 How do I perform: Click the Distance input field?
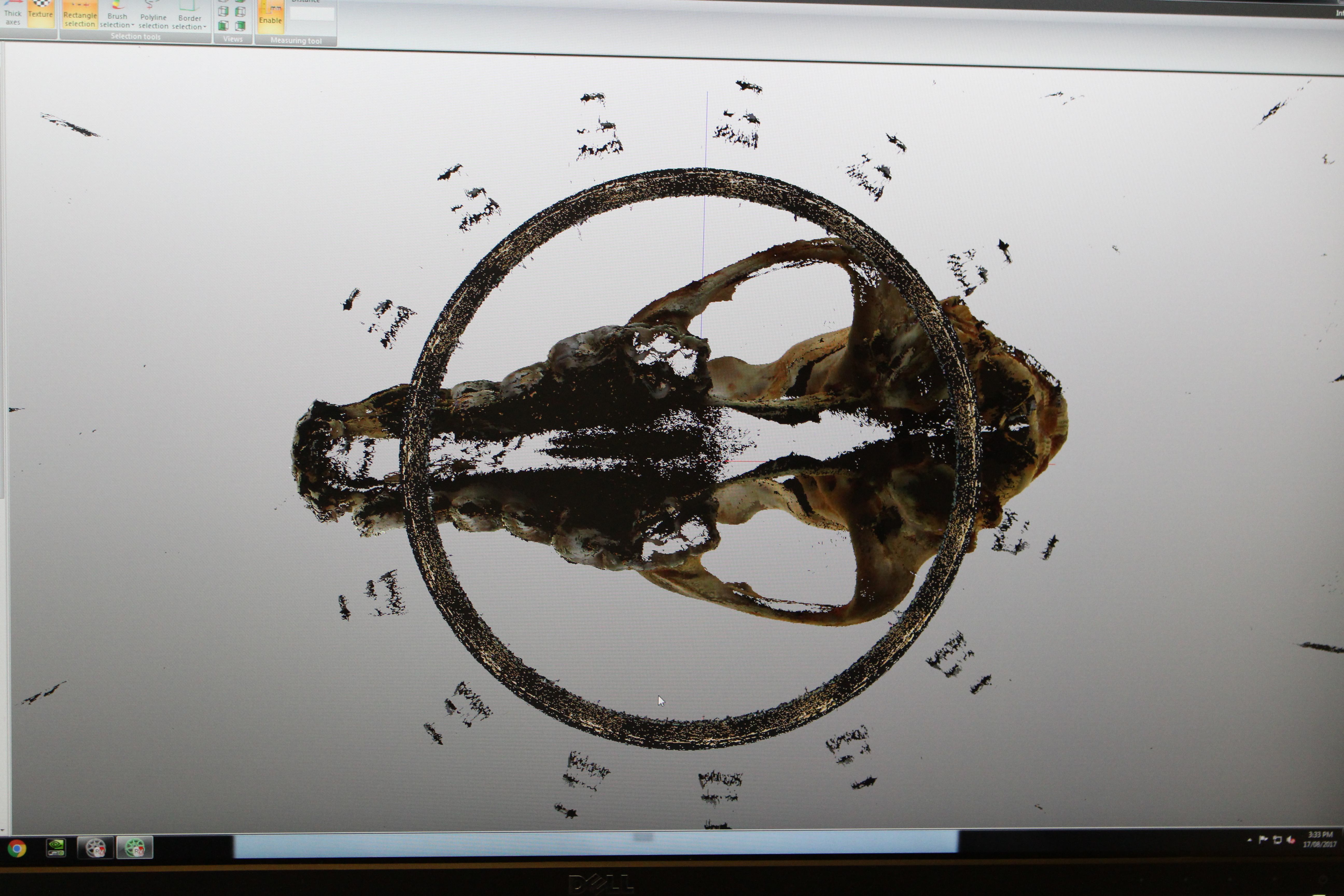coord(312,14)
